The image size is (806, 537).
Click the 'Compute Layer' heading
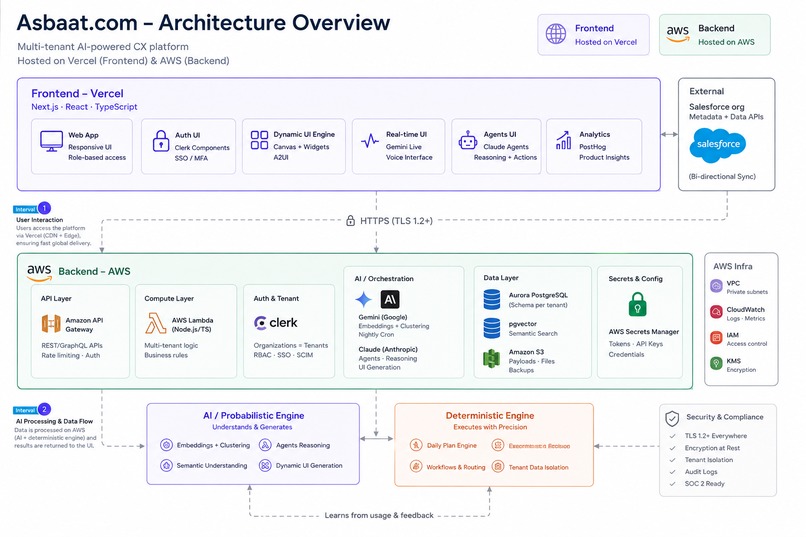(x=169, y=298)
